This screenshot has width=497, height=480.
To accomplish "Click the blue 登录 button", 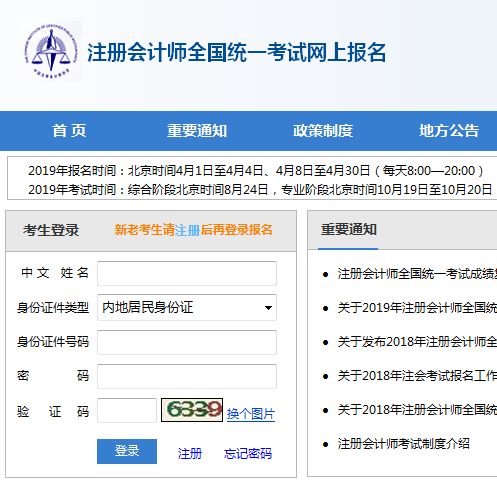I will coord(127,451).
